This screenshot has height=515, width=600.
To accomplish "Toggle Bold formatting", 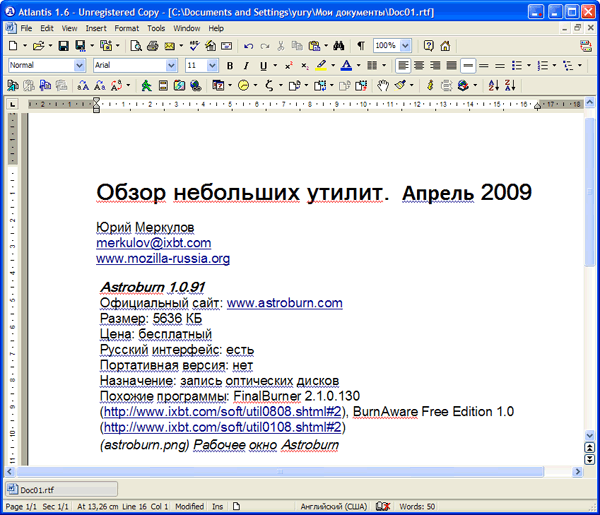I will point(230,66).
